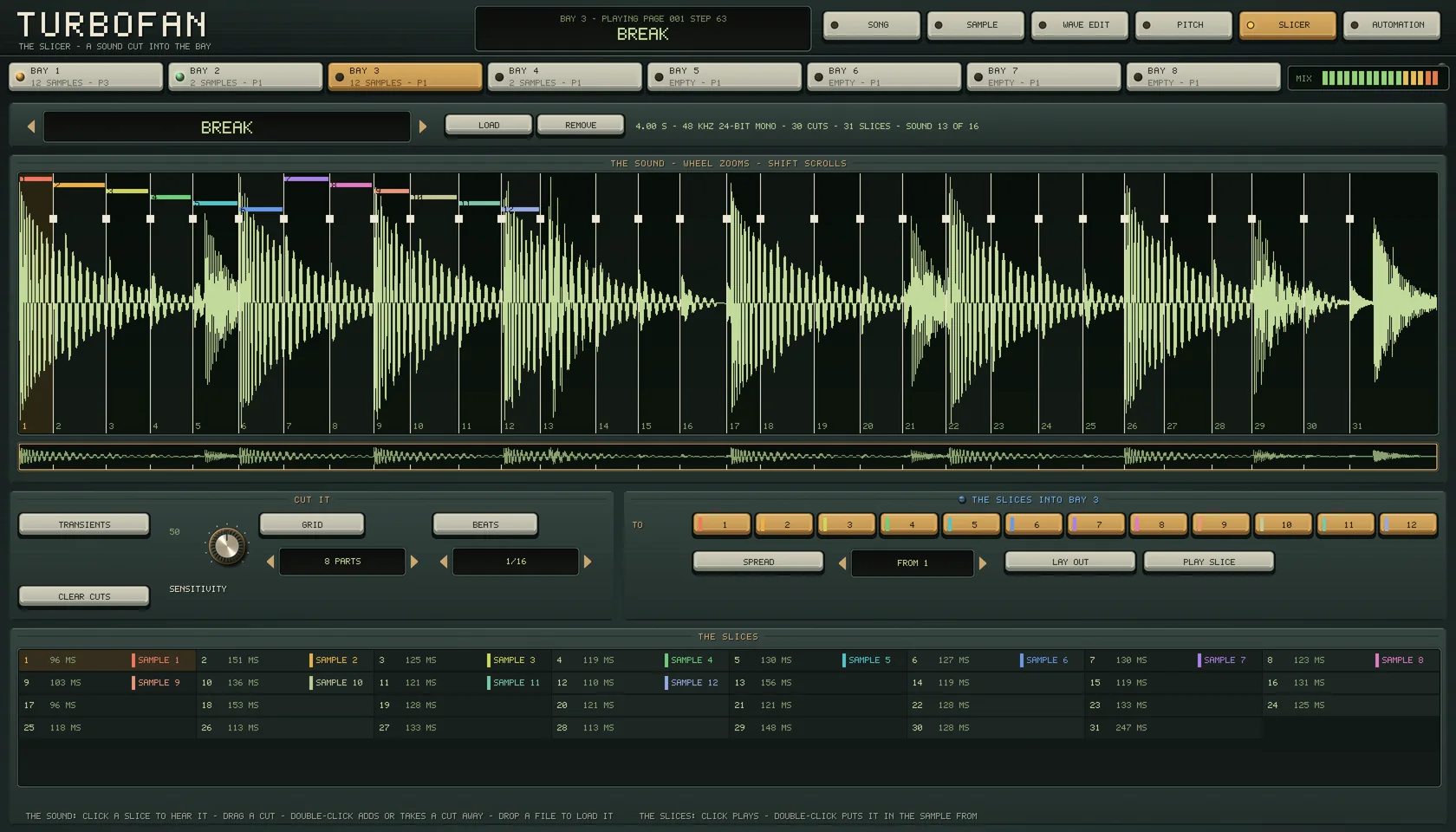Image resolution: width=1456 pixels, height=832 pixels.
Task: Select sample slot 12 in bay 3
Action: tap(1408, 524)
